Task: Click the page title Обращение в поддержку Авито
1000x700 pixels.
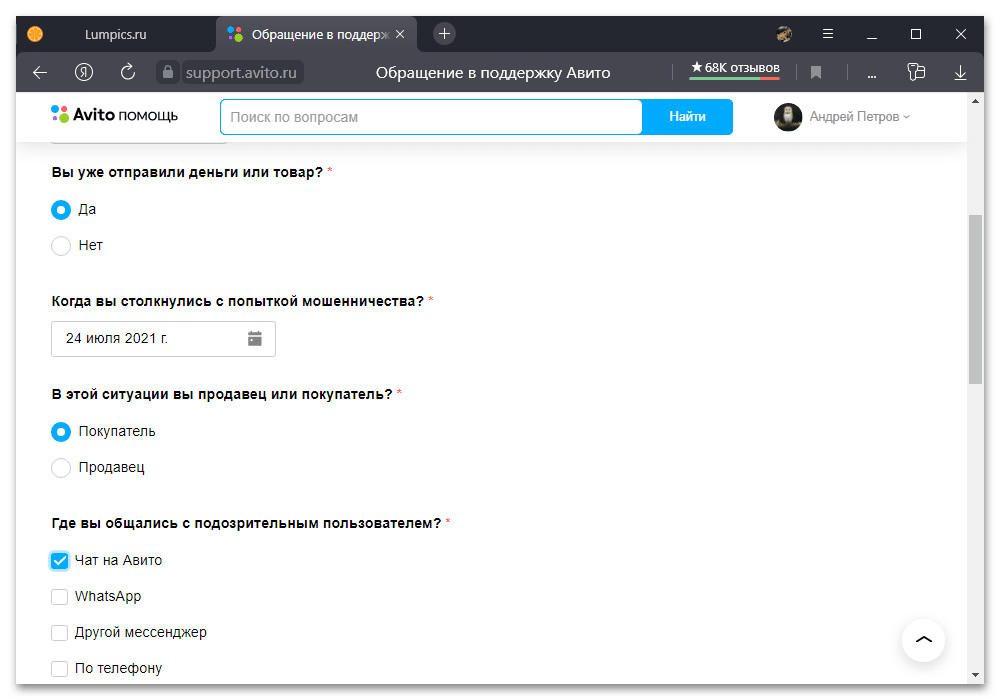Action: click(492, 73)
